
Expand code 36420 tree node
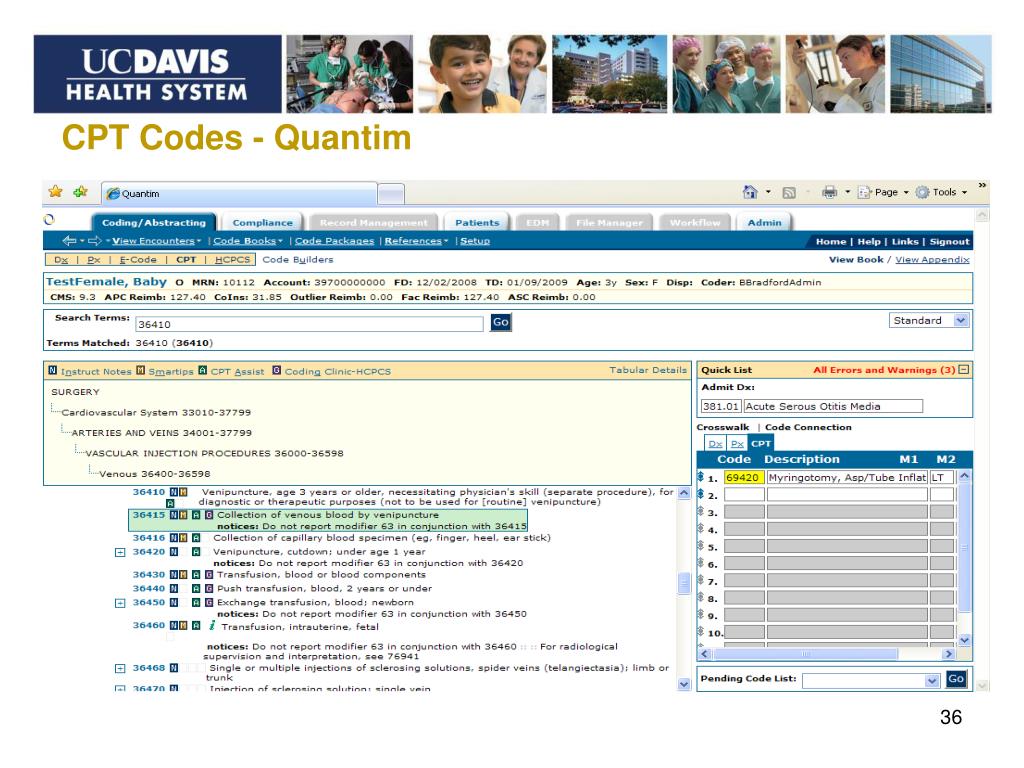click(120, 552)
